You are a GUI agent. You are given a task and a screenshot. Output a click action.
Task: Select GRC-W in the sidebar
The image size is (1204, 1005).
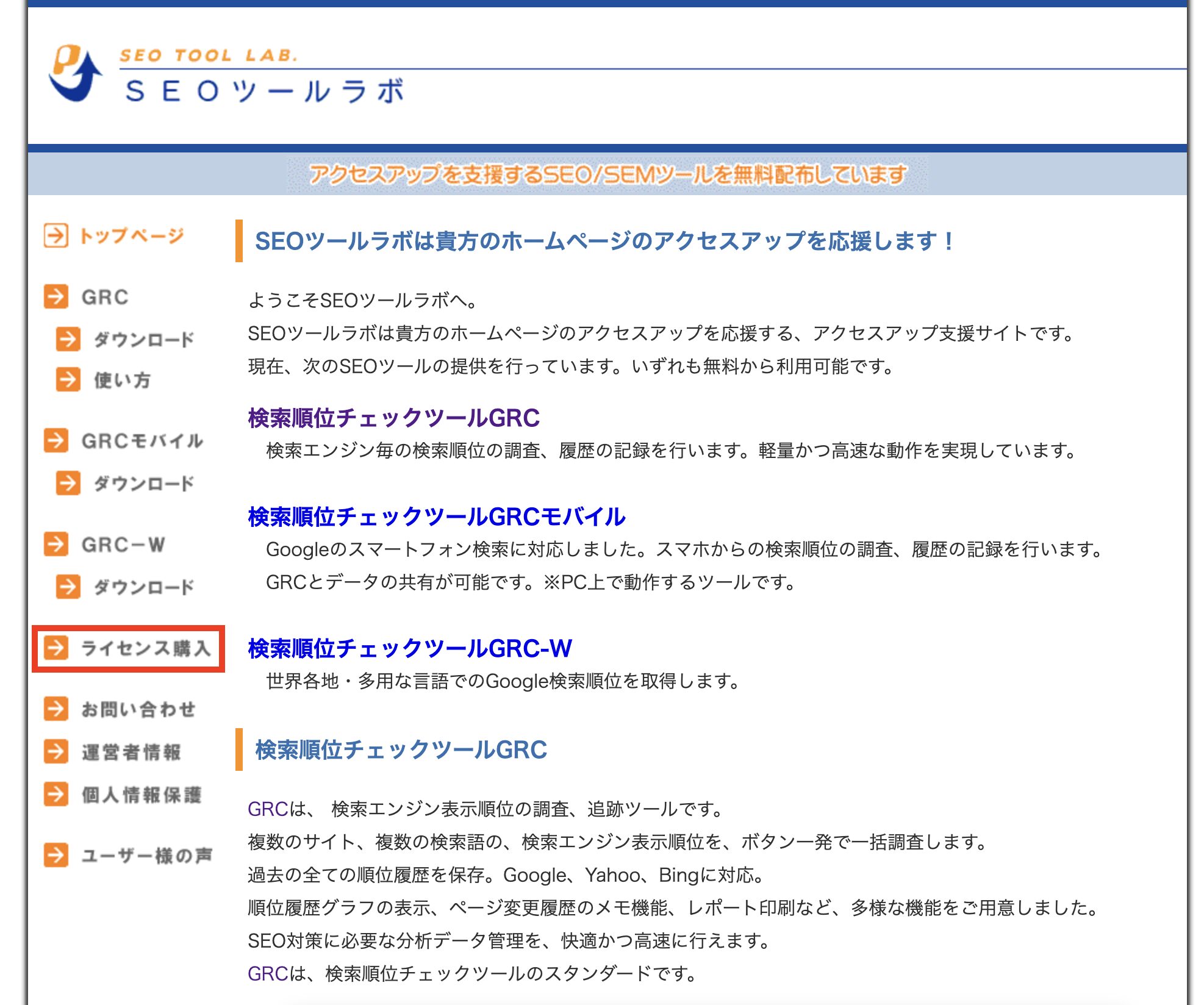(x=123, y=544)
